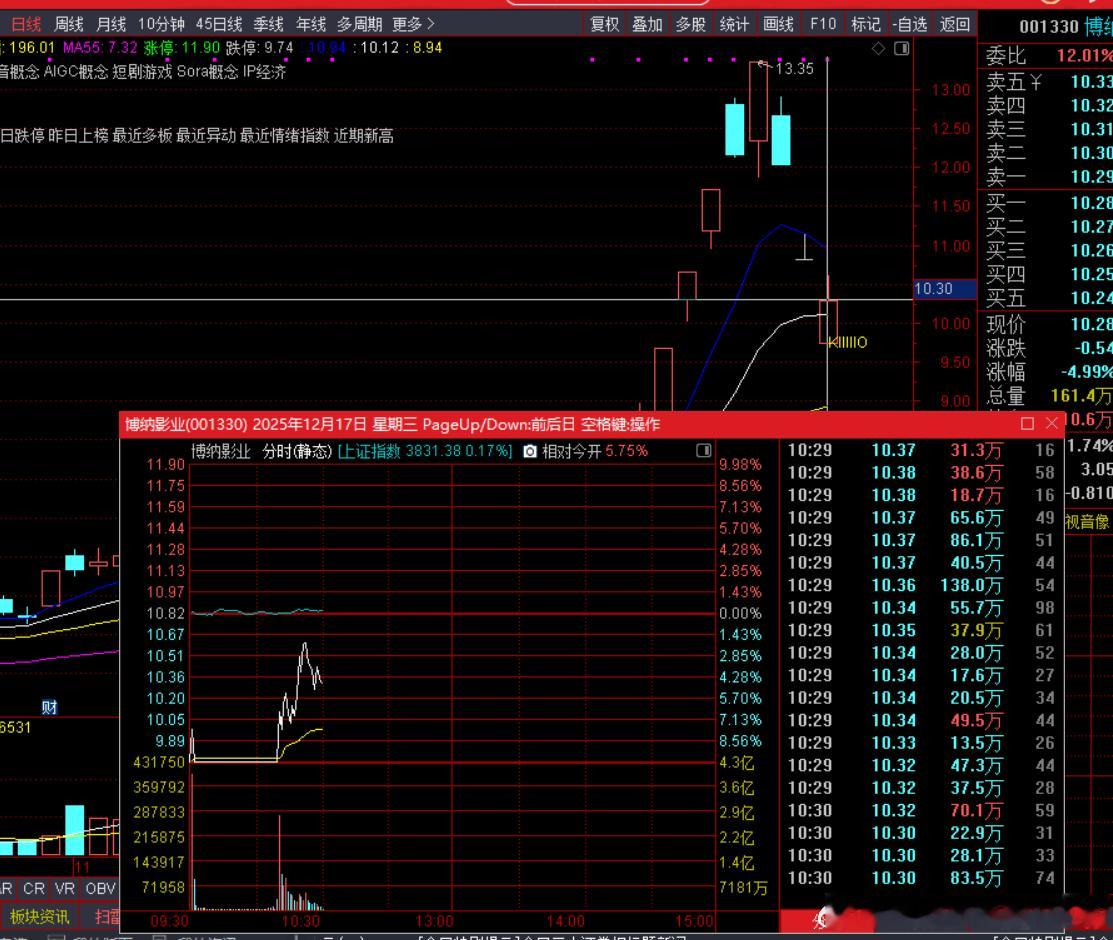
Task: Select the OBV indicator tab
Action: click(x=100, y=888)
